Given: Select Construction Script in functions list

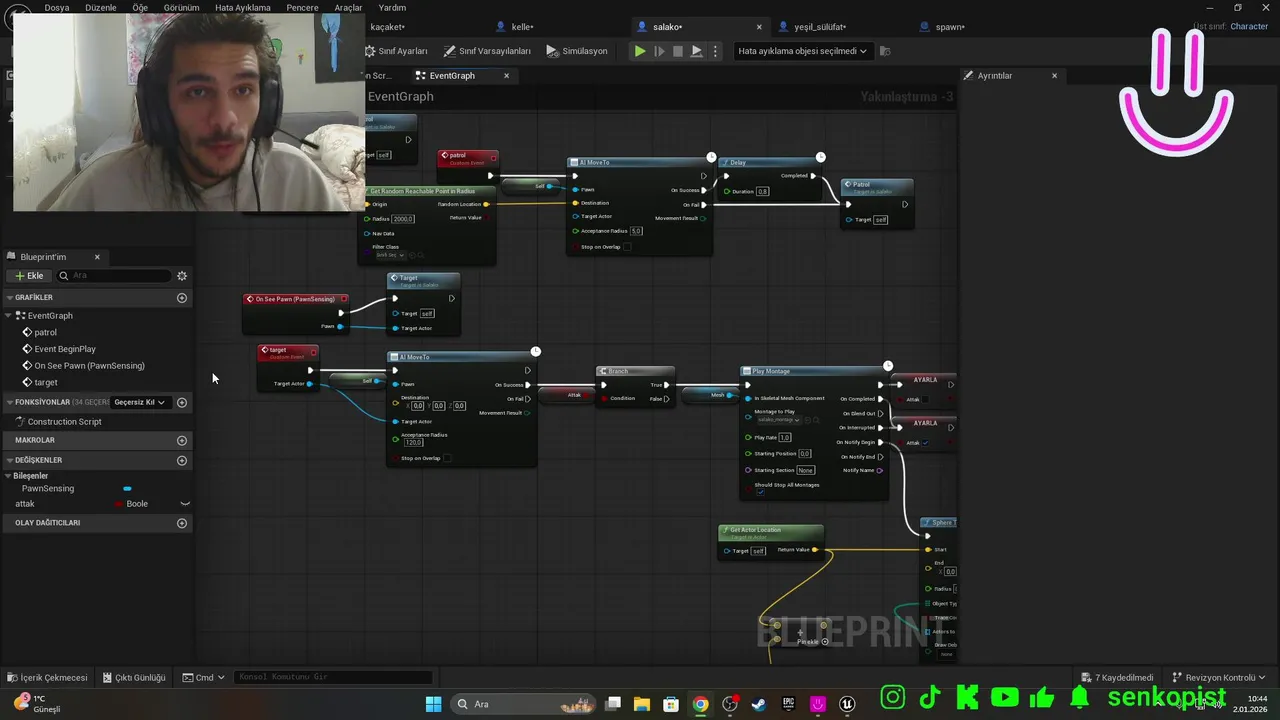Looking at the screenshot, I should 64,422.
